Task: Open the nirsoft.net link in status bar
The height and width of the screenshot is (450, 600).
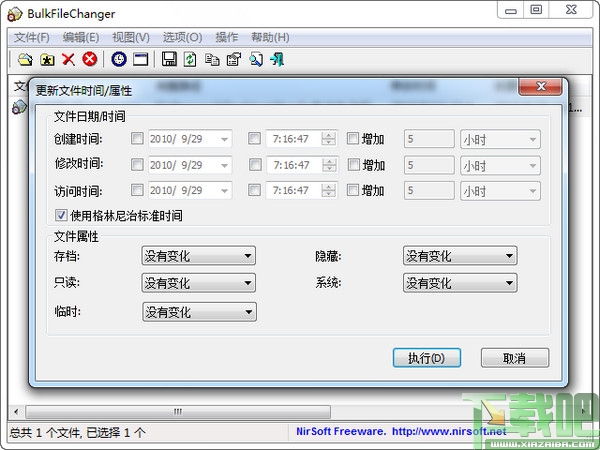Action: (x=449, y=432)
